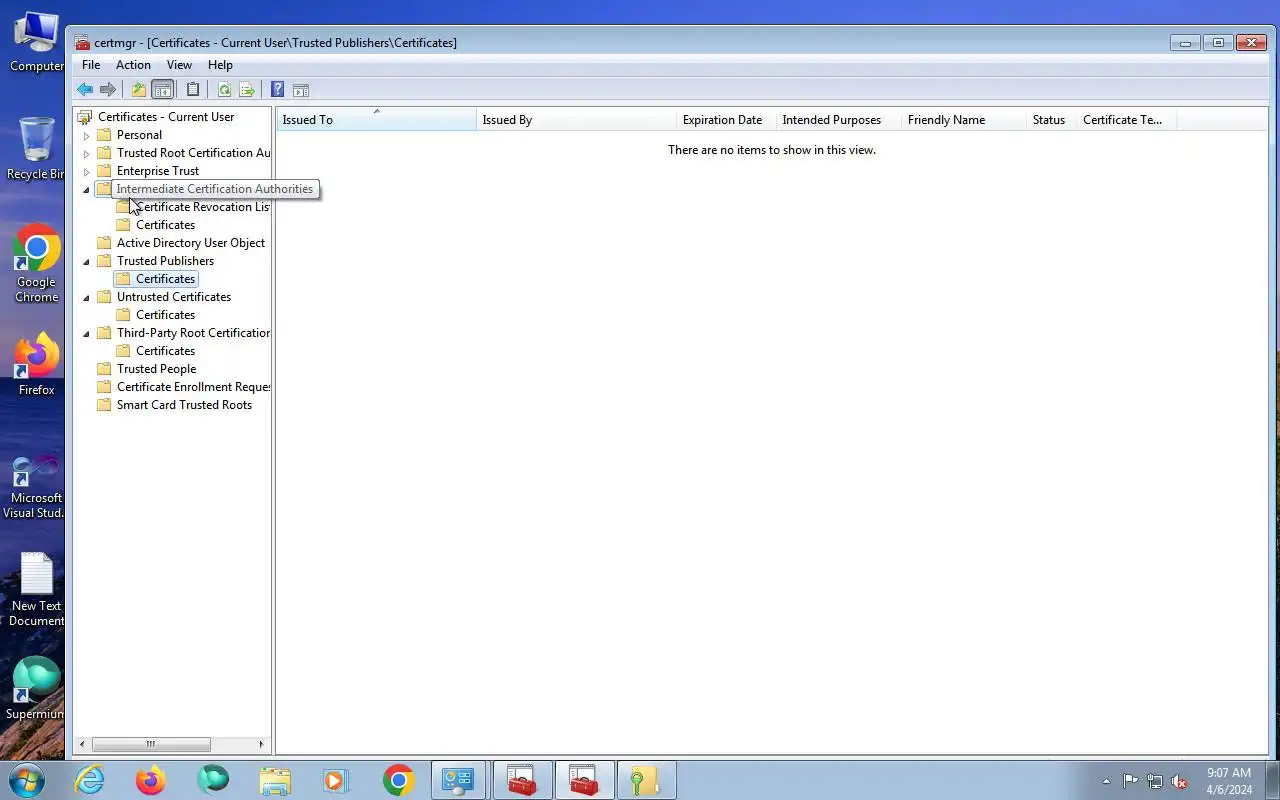
Task: Click the tree pane scroll-right arrow
Action: tap(262, 744)
